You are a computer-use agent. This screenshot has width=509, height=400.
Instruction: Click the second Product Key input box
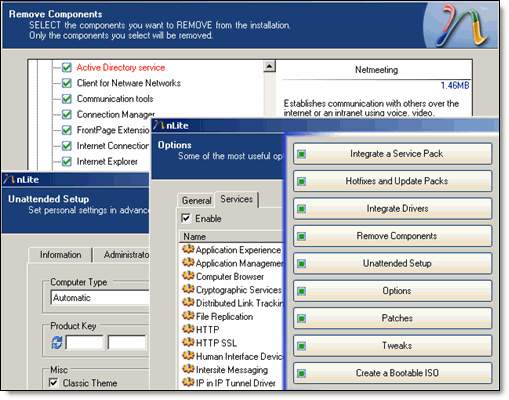[127, 343]
